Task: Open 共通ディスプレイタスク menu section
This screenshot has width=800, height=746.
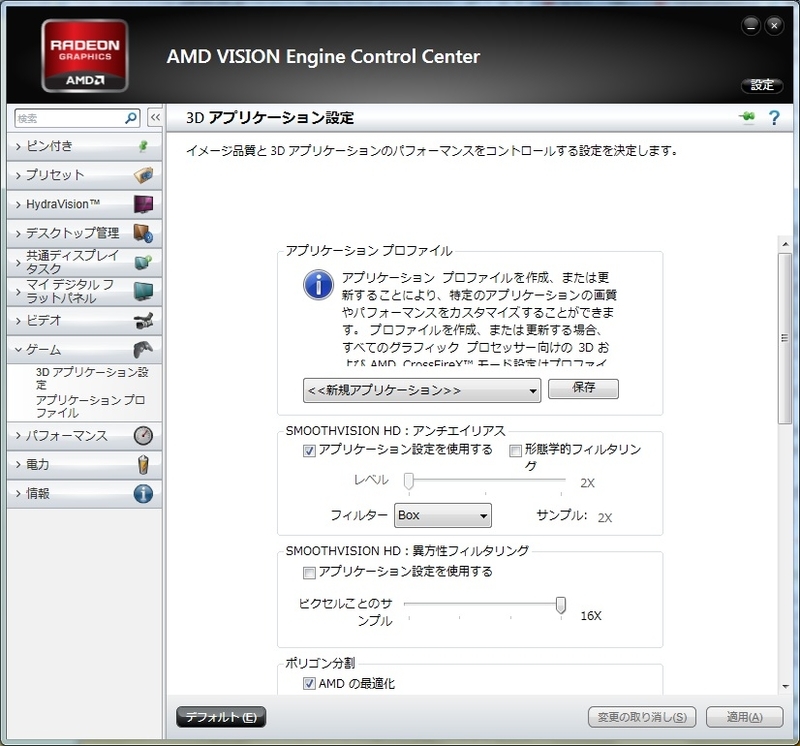Action: [84, 262]
